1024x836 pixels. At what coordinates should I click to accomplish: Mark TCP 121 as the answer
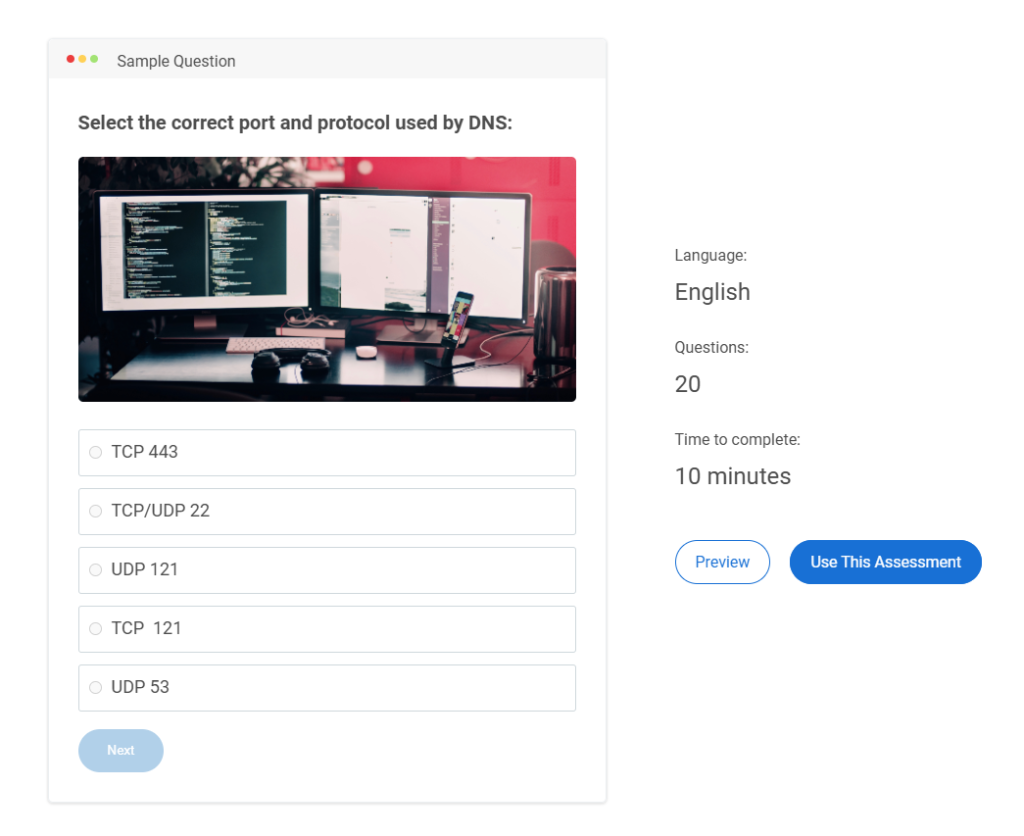tap(96, 629)
